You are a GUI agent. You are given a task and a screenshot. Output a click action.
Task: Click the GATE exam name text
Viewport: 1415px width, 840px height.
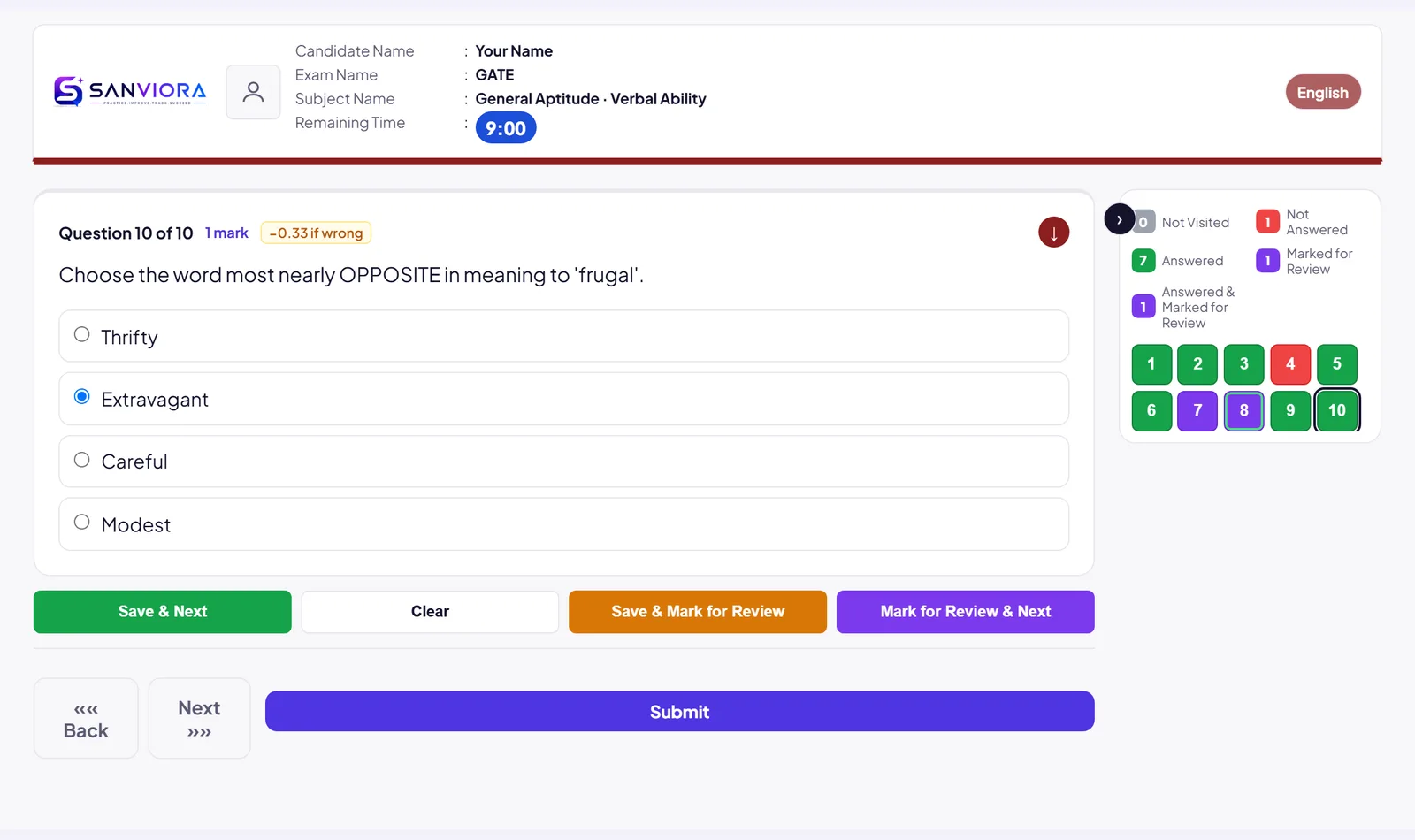[x=494, y=75]
